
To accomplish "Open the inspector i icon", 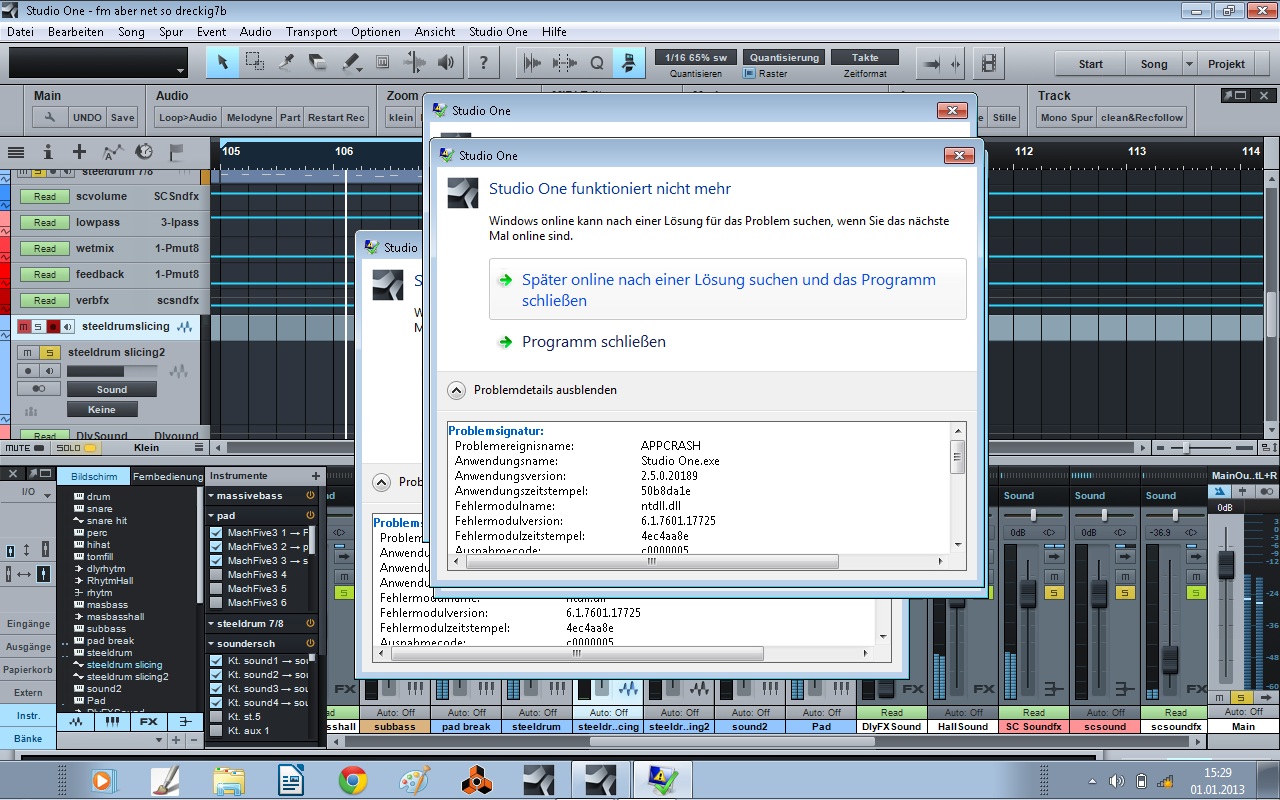I will pos(47,152).
